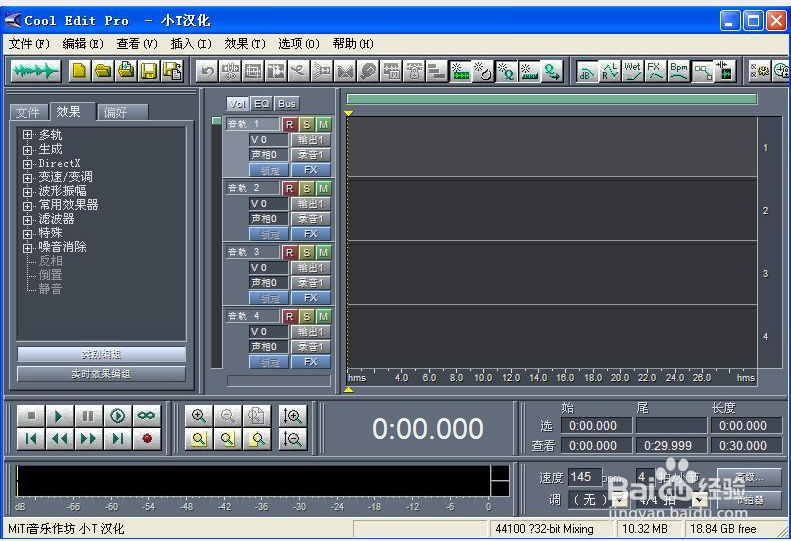
Task: Zoom out vertically on tracks
Action: pos(292,439)
